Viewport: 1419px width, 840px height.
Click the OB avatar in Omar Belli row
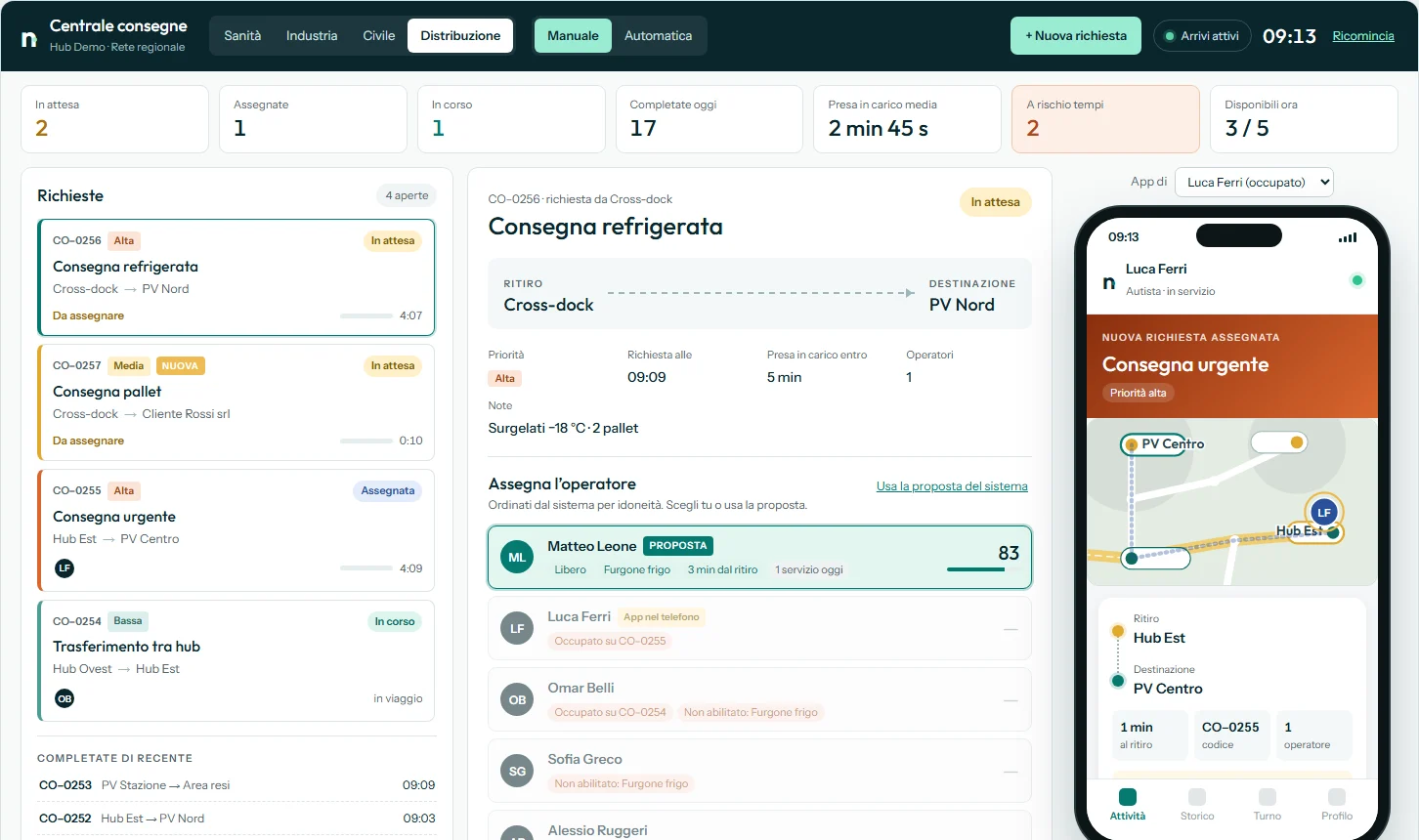tap(517, 700)
